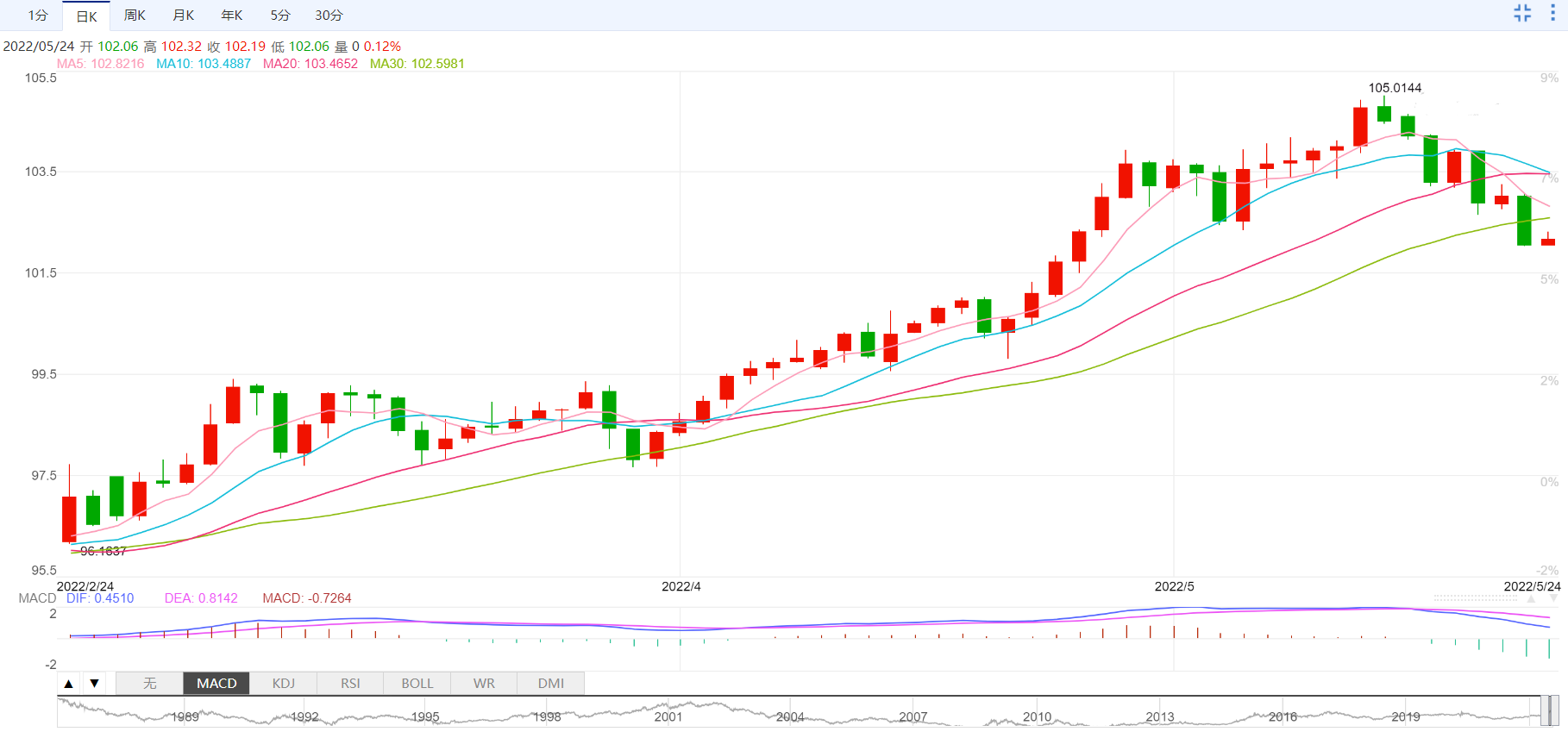Click the 96.1637 low price annotation
The height and width of the screenshot is (738, 1568).
click(x=103, y=551)
